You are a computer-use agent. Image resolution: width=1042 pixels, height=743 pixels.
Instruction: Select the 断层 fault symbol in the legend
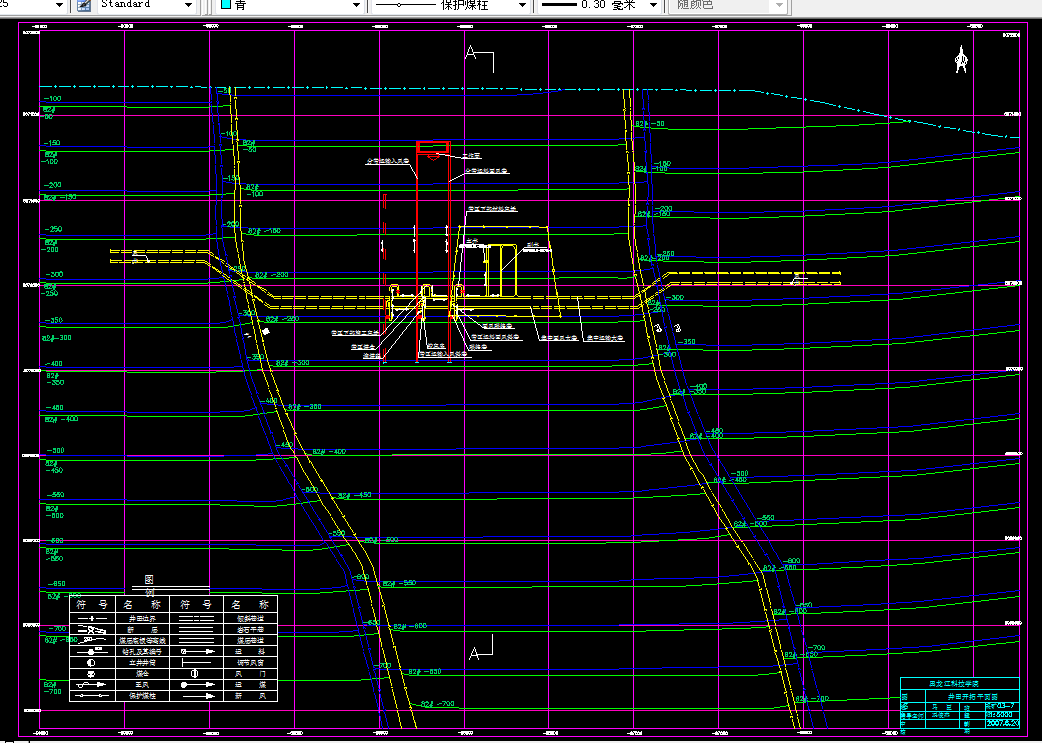(x=92, y=629)
